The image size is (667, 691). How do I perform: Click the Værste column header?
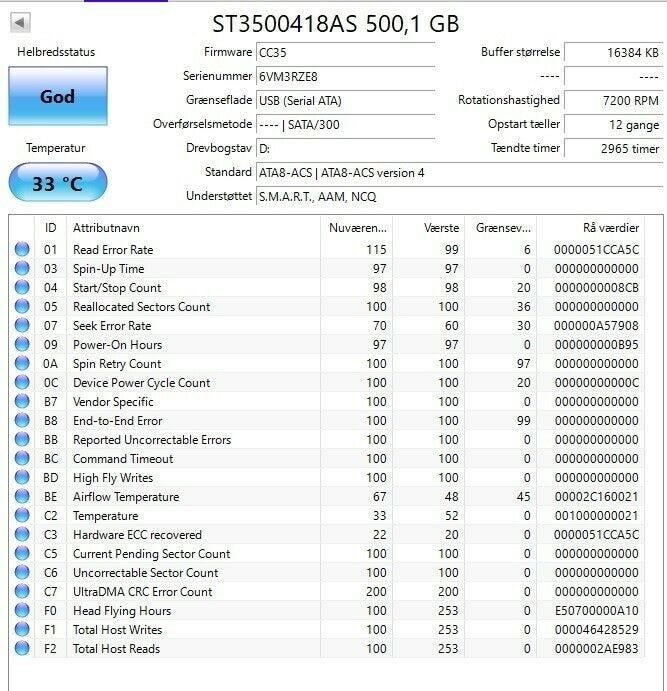point(428,228)
